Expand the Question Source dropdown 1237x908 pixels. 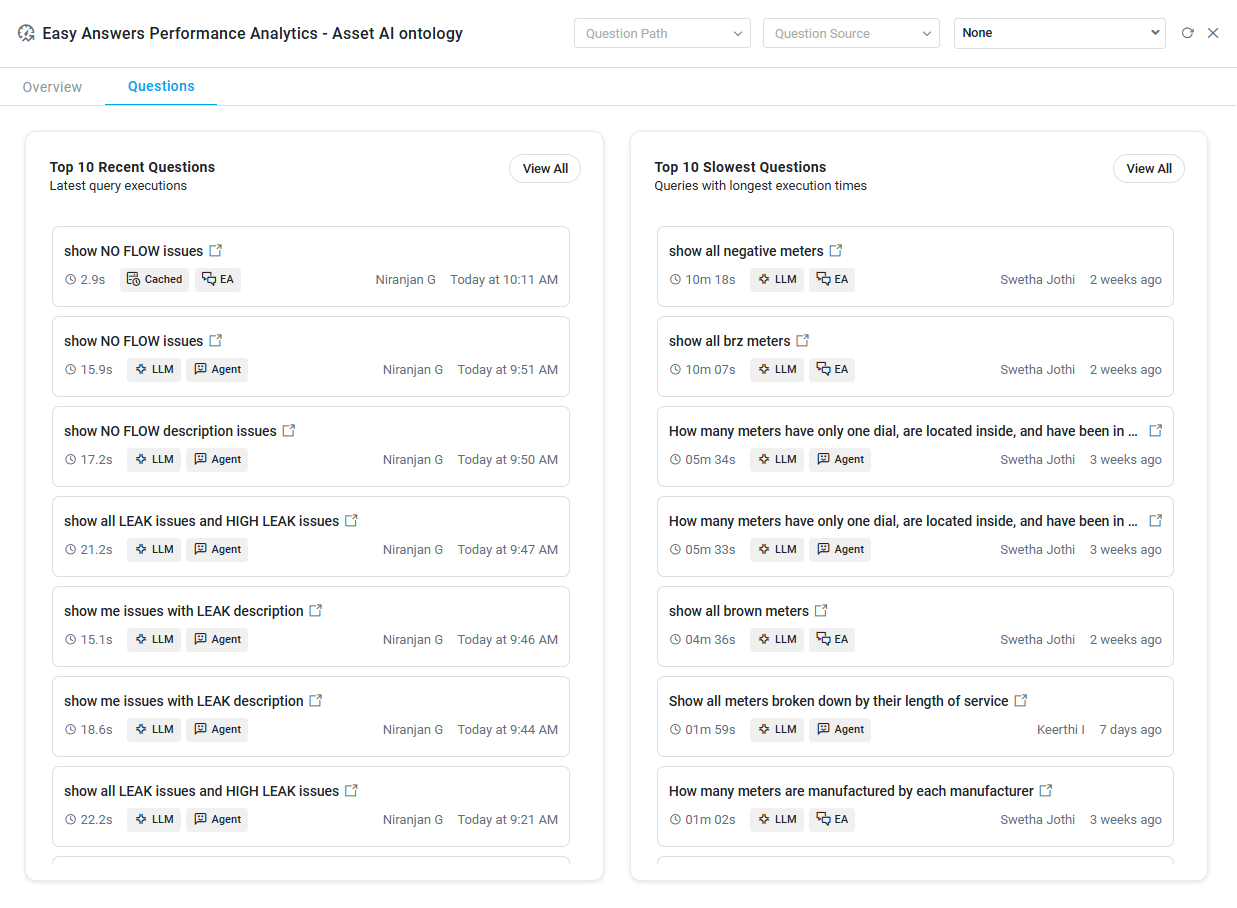click(x=851, y=33)
